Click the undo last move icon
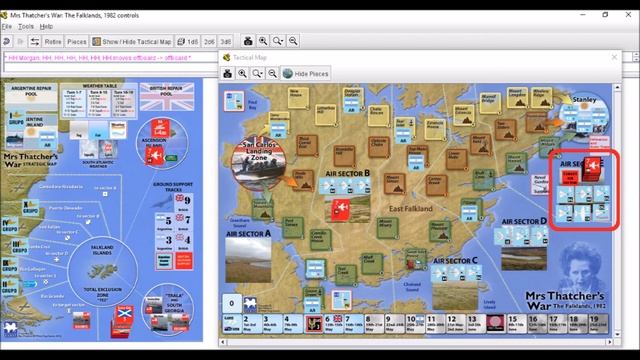The image size is (640, 360). [x=7, y=41]
